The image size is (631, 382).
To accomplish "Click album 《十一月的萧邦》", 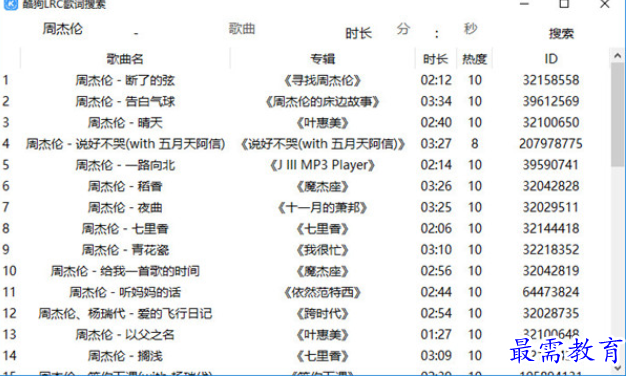I will [322, 208].
